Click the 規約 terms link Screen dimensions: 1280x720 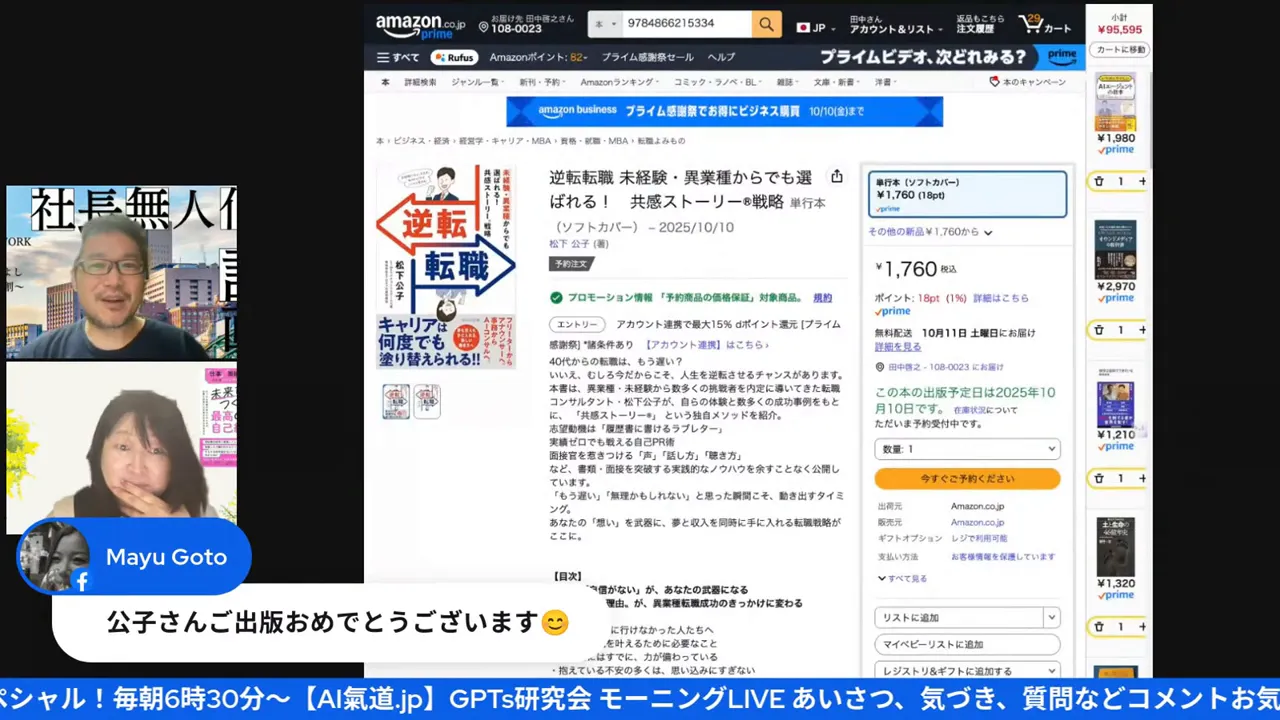pyautogui.click(x=822, y=298)
